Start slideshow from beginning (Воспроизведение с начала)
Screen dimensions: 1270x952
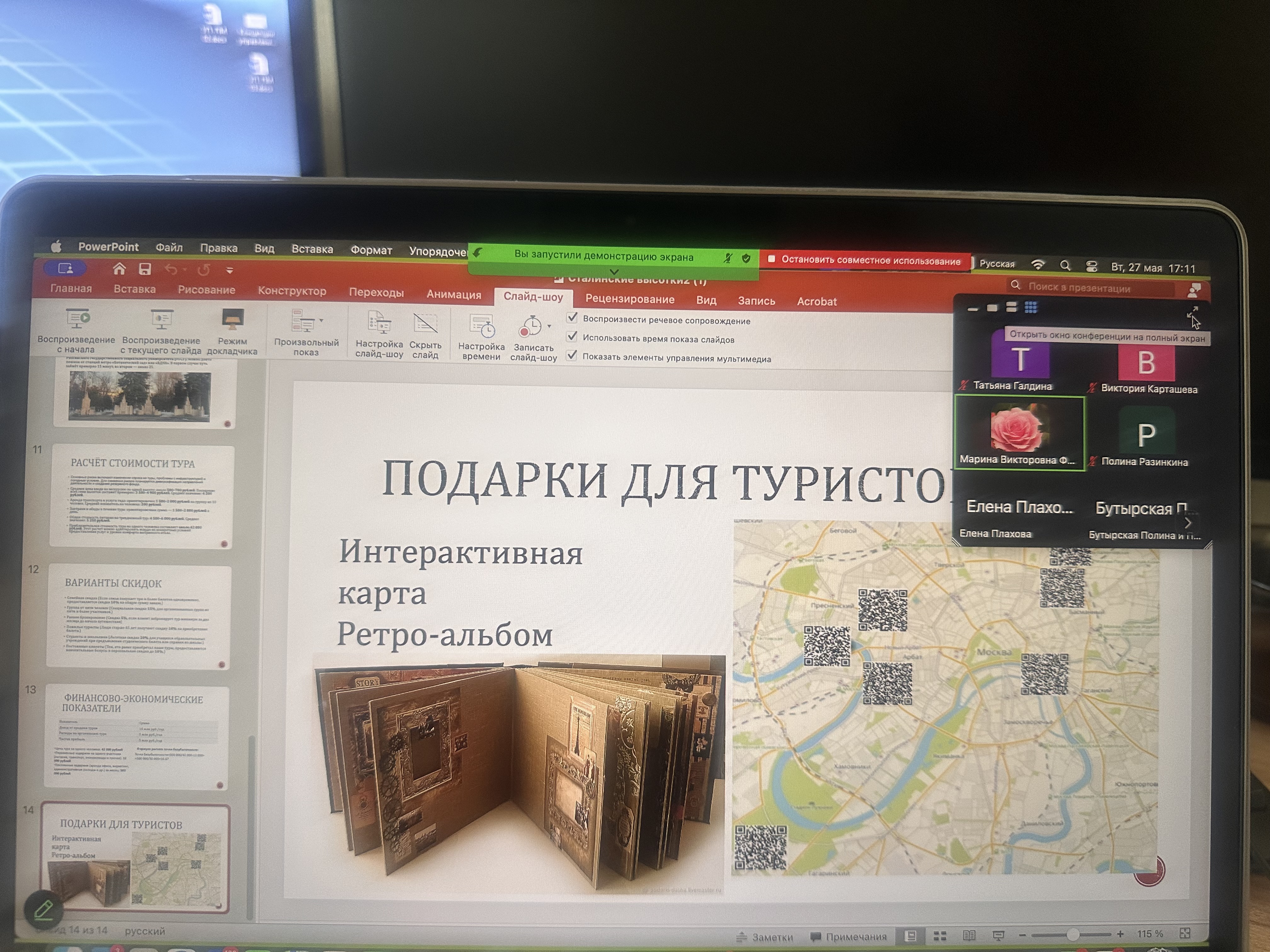(x=76, y=331)
